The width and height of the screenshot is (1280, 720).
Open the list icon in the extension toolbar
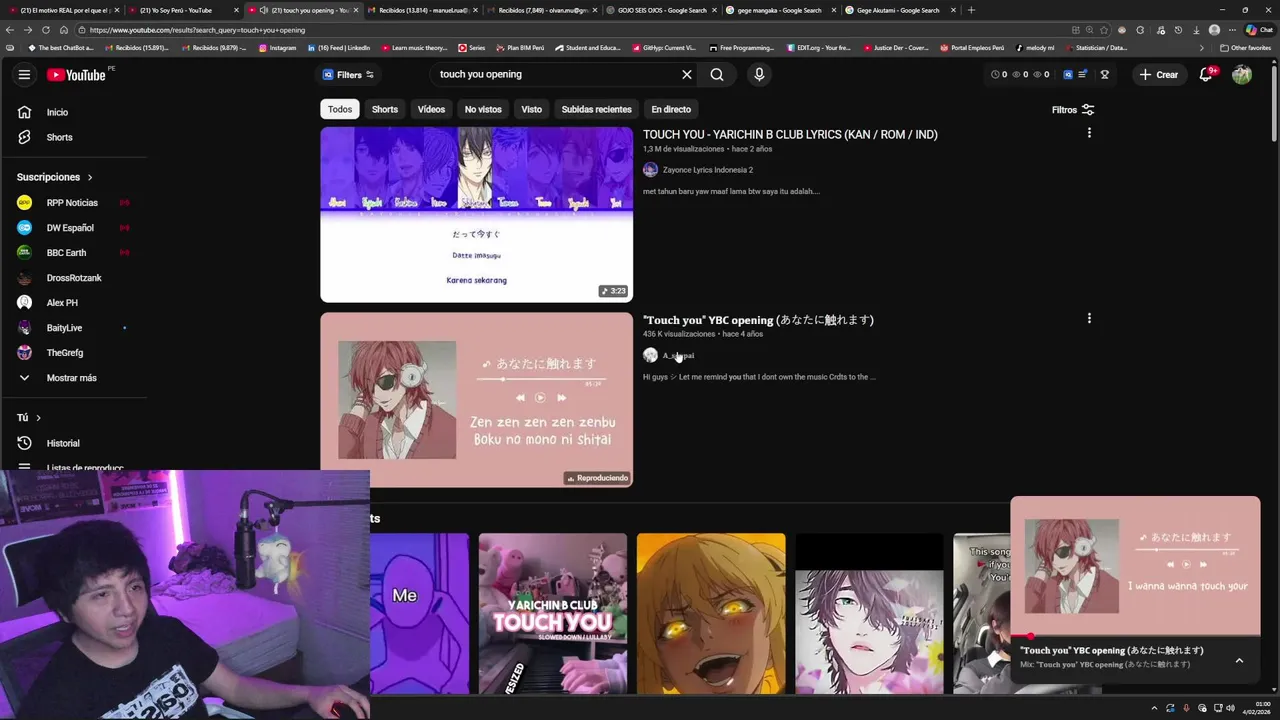pos(1083,74)
